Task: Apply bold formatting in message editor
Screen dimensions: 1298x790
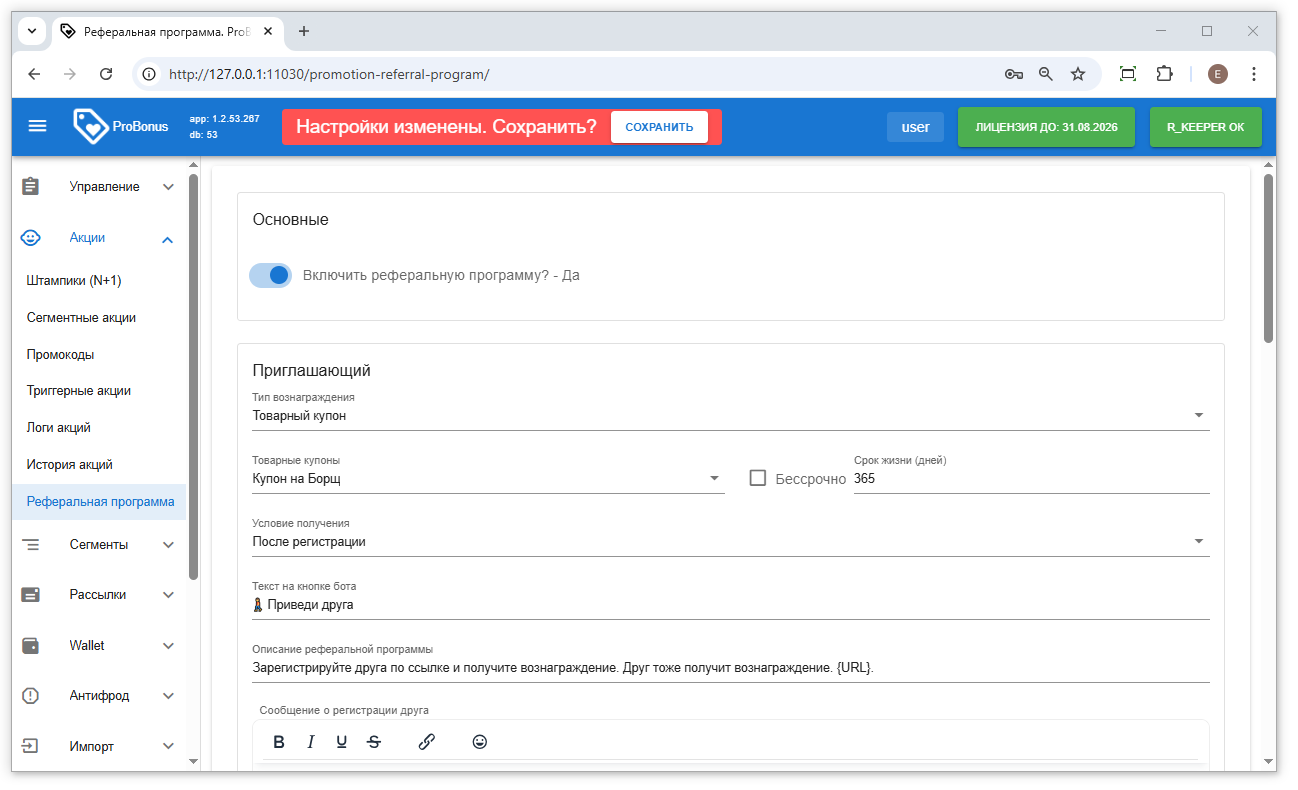Action: [279, 742]
